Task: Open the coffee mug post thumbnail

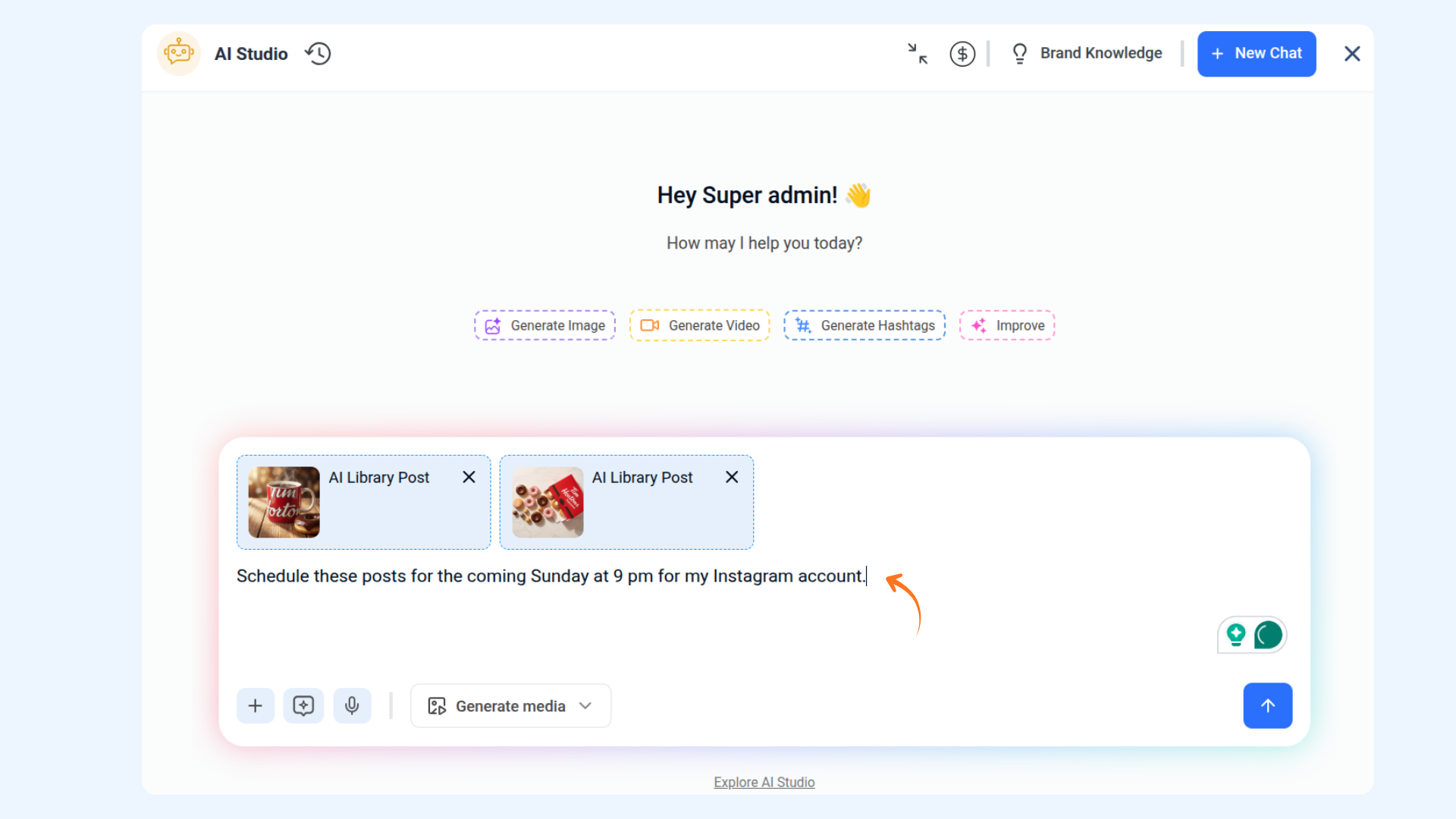Action: (284, 502)
